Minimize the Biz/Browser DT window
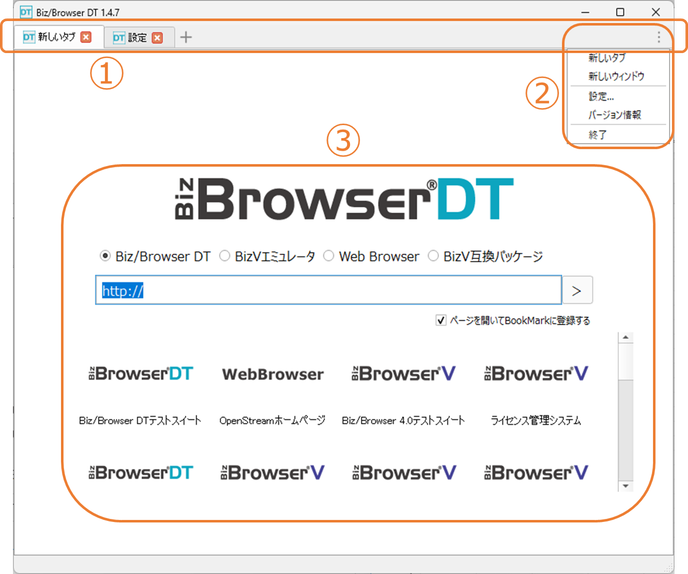The height and width of the screenshot is (574, 688). [585, 12]
